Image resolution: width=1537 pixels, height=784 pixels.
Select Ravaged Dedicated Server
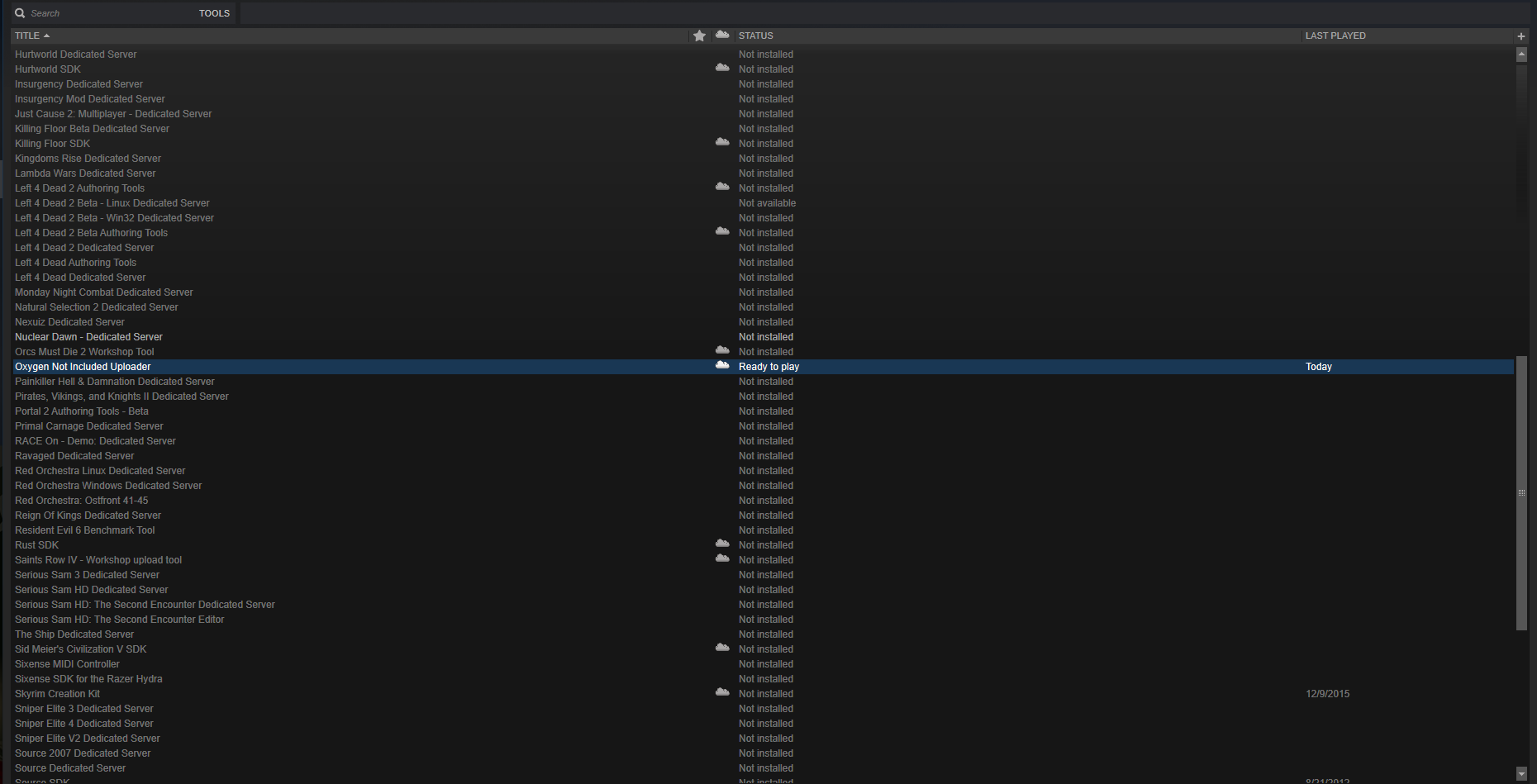click(x=74, y=456)
